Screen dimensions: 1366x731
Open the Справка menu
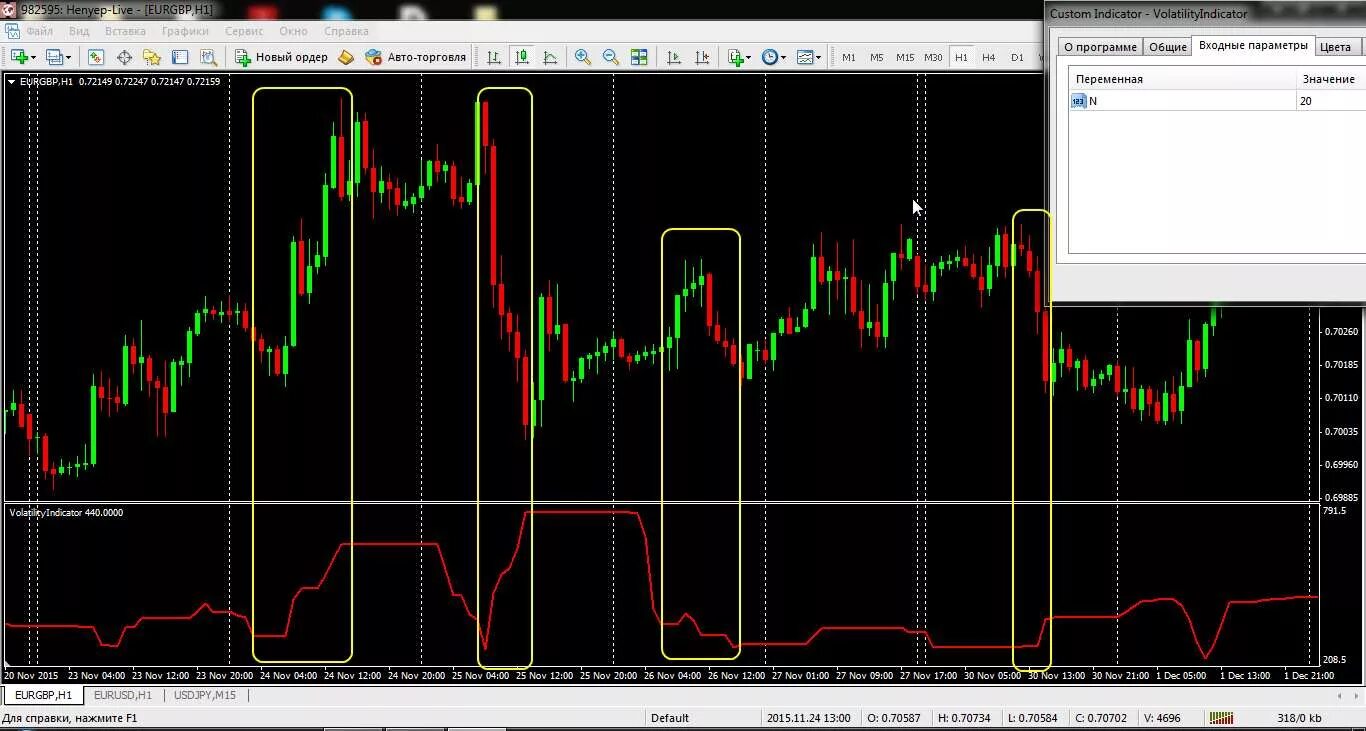tap(346, 31)
